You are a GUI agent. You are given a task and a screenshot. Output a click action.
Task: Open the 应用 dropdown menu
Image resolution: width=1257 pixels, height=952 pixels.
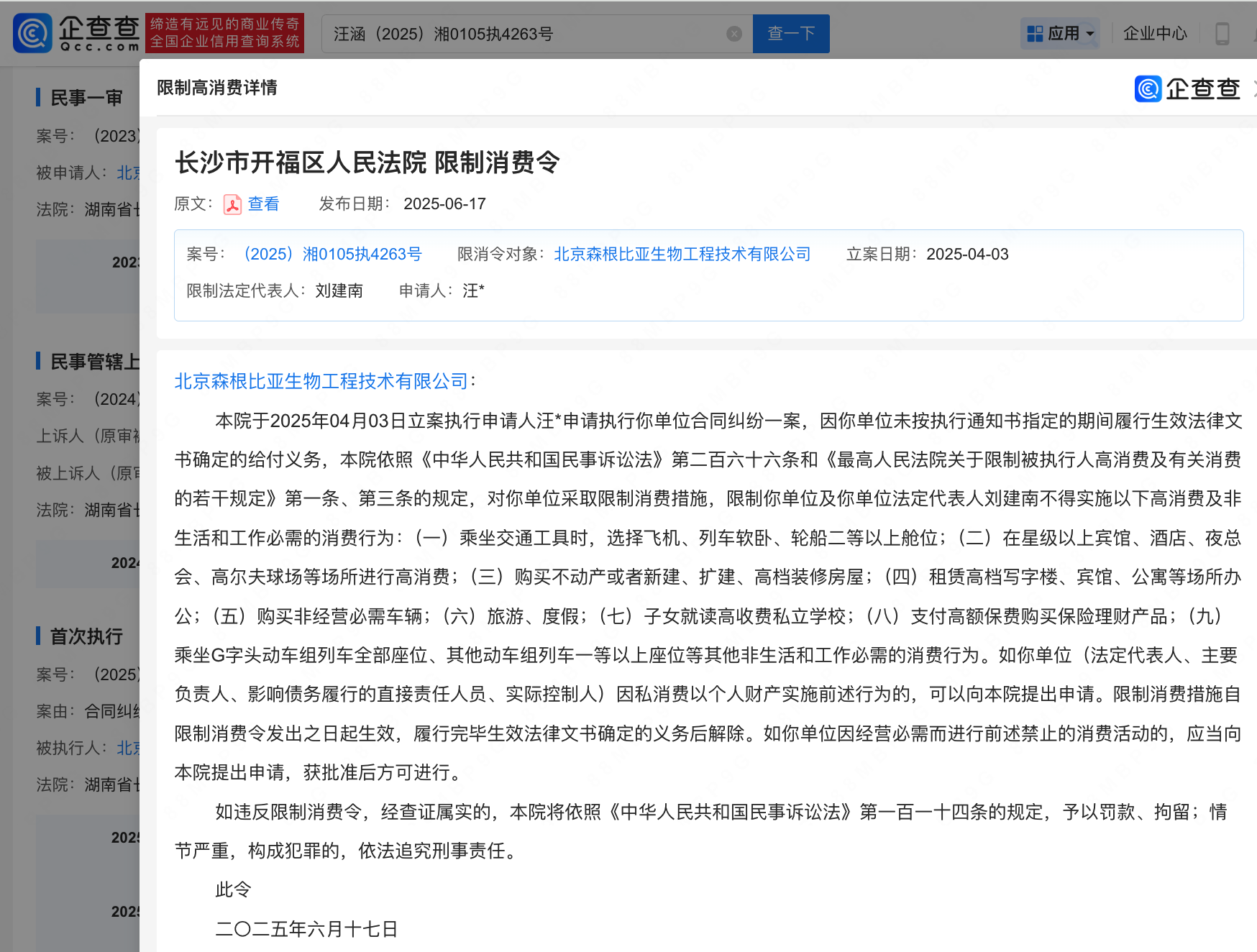(x=1061, y=33)
